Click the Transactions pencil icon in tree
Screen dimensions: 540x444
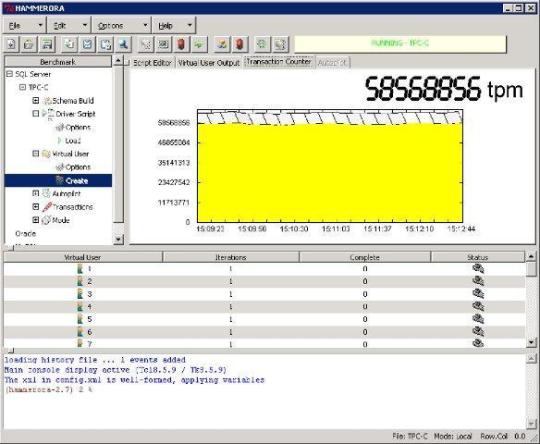[x=47, y=207]
